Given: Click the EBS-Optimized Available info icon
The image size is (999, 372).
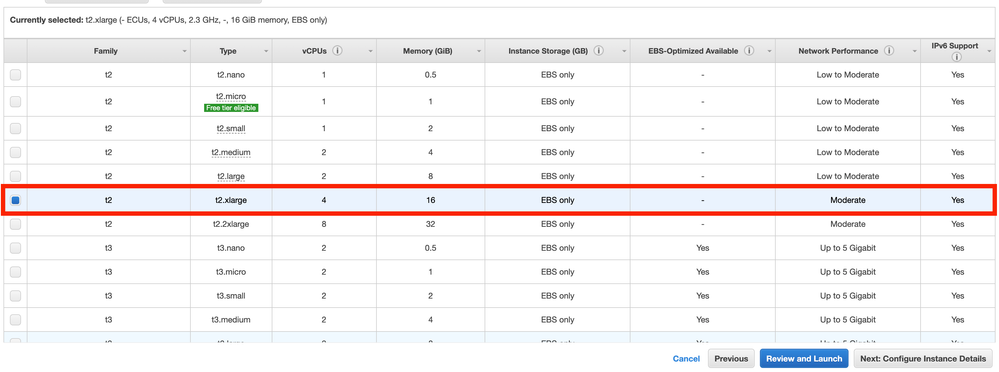Looking at the screenshot, I should [x=749, y=51].
